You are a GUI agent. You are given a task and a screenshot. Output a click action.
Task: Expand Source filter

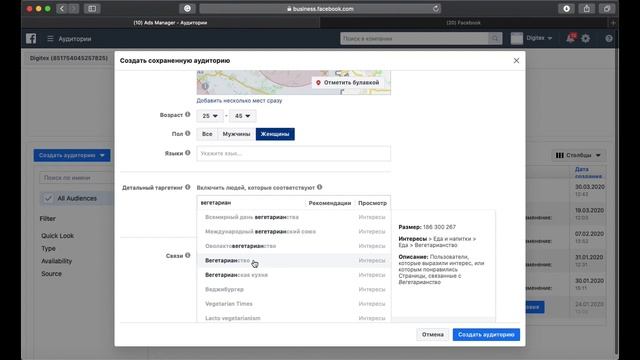(x=51, y=273)
